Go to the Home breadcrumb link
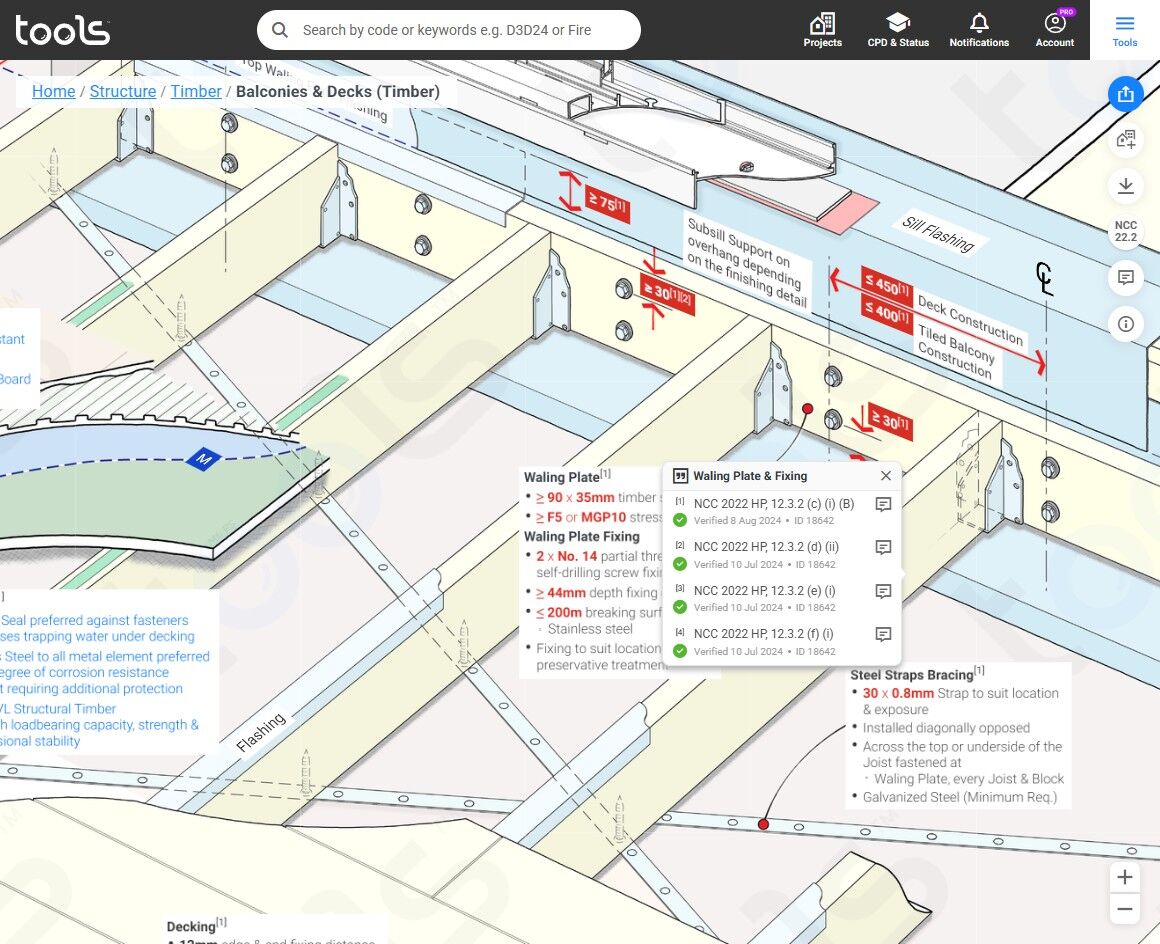This screenshot has height=944, width=1160. click(x=53, y=91)
